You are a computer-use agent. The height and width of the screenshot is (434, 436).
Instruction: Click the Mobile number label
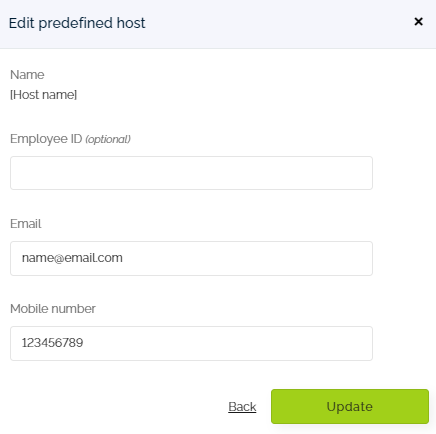click(x=53, y=309)
